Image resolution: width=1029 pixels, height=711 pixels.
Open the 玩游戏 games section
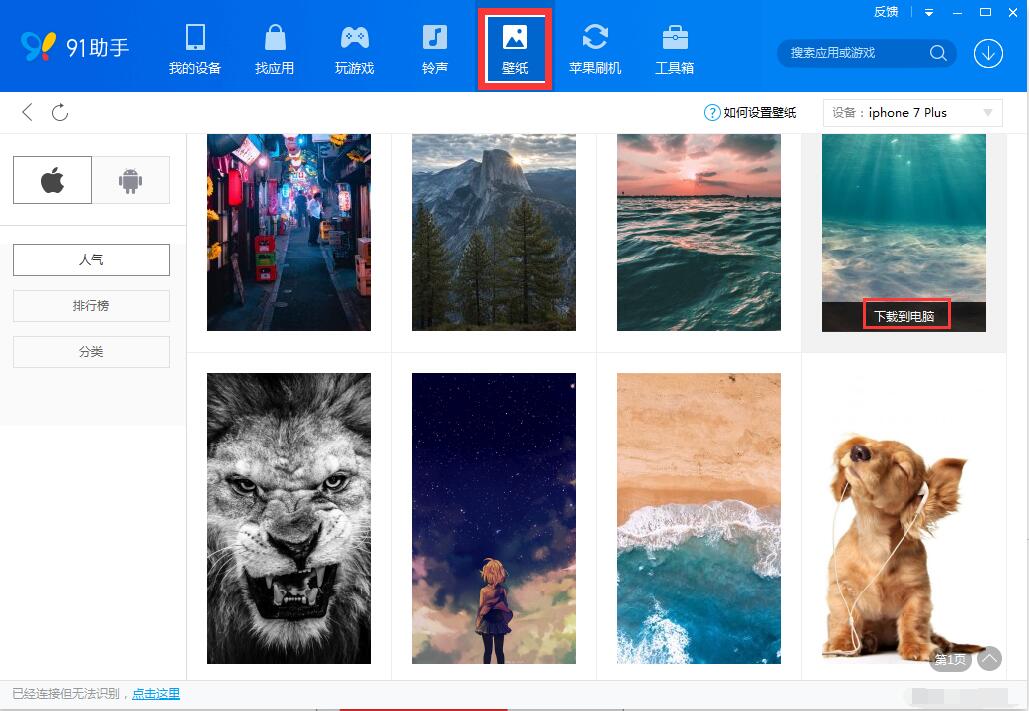[354, 48]
